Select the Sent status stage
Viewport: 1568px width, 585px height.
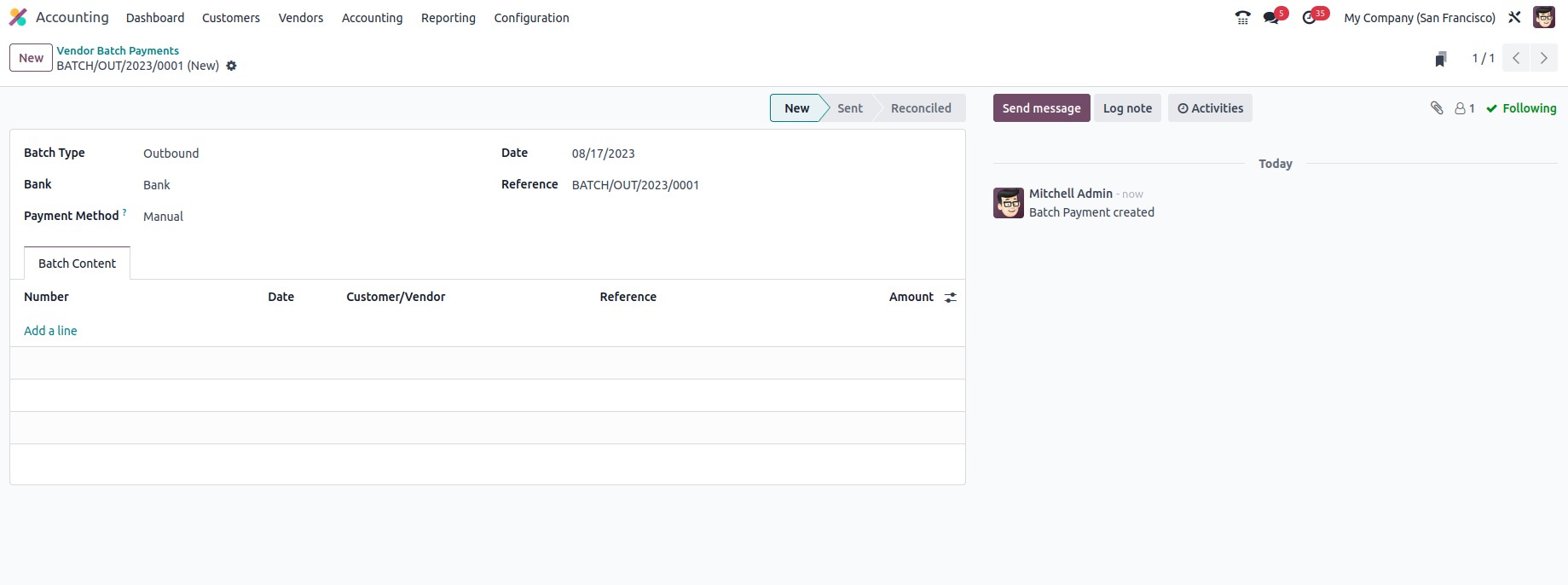point(850,108)
